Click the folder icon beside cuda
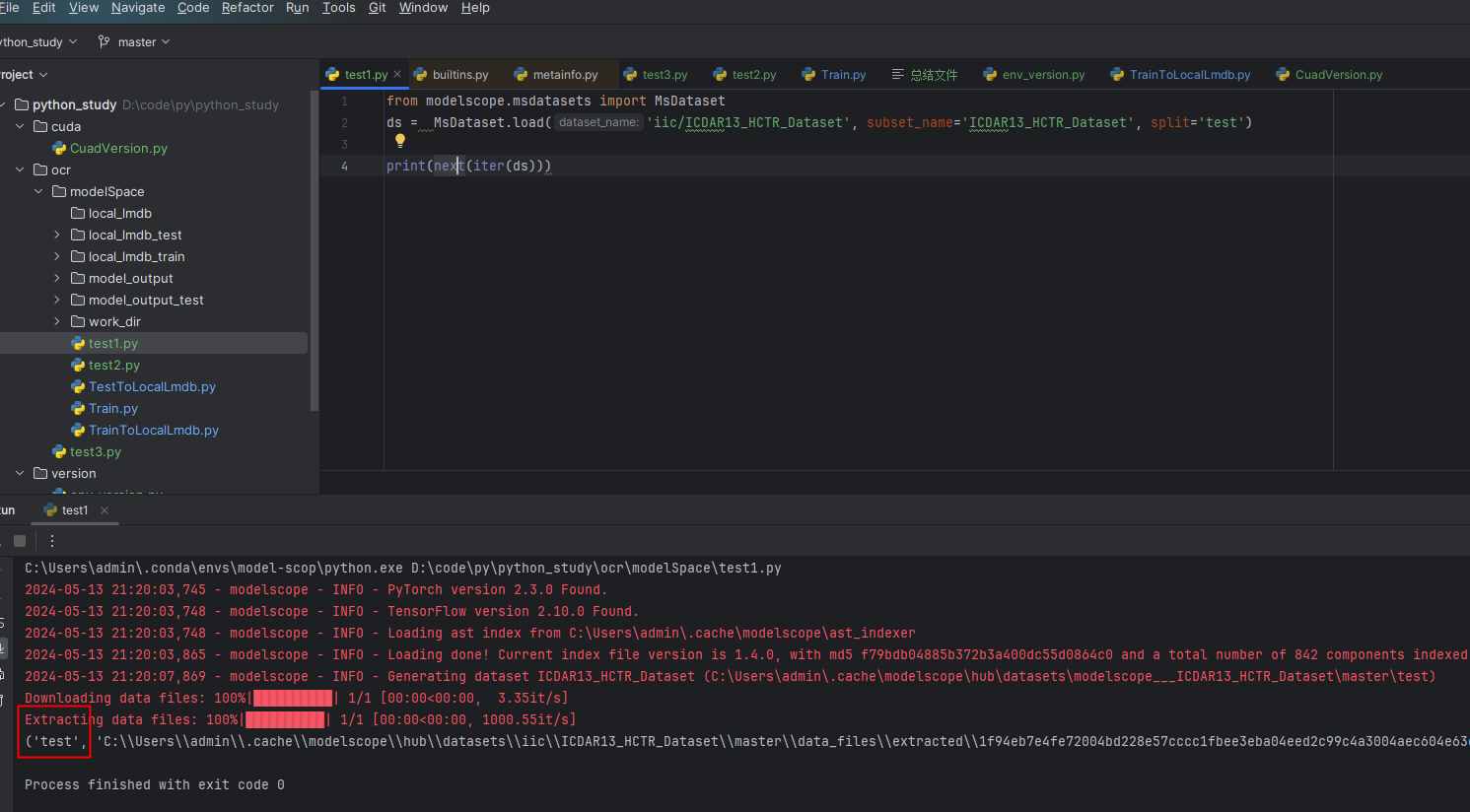This screenshot has width=1470, height=812. (x=40, y=126)
